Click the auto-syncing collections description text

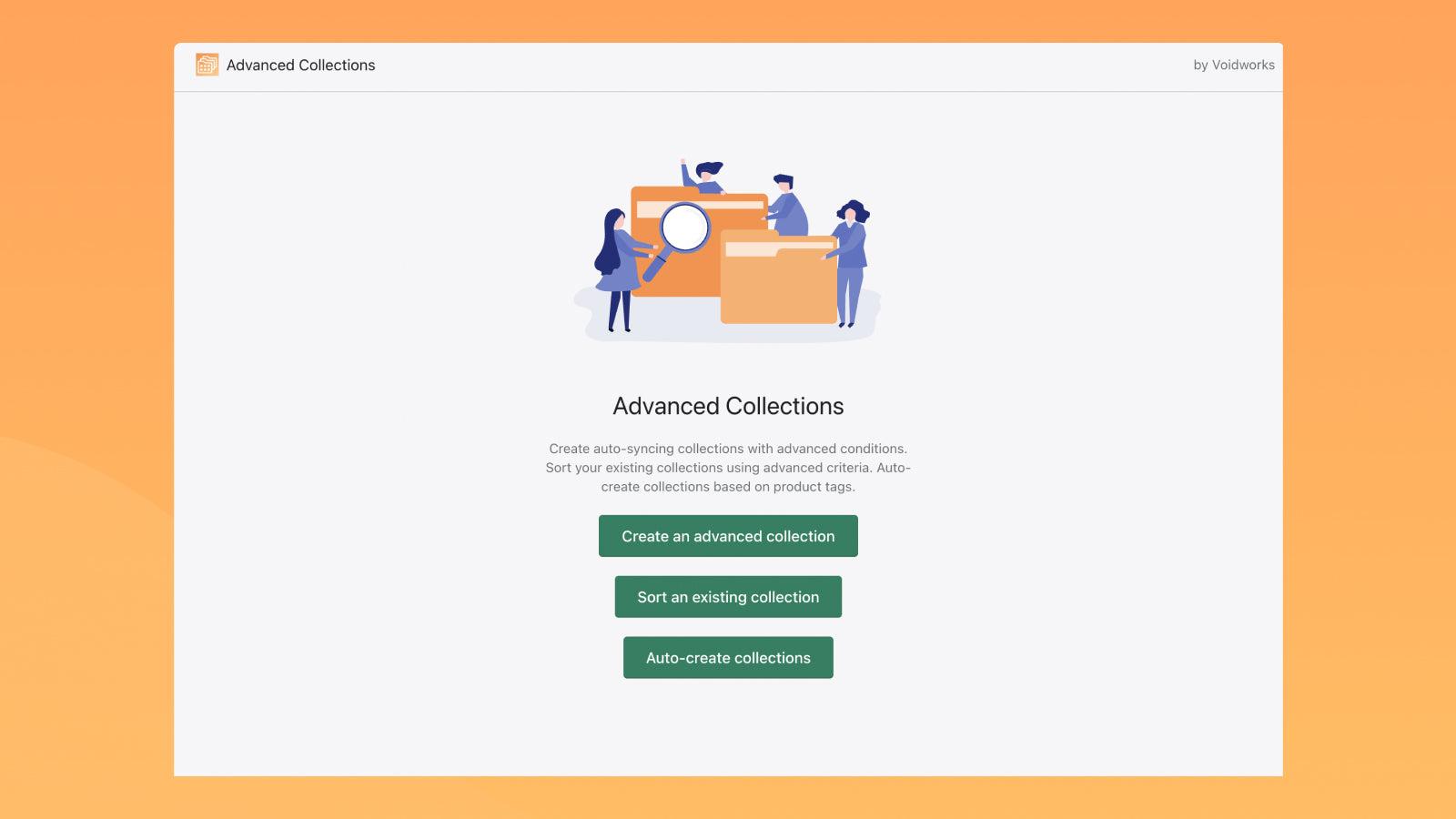(728, 467)
